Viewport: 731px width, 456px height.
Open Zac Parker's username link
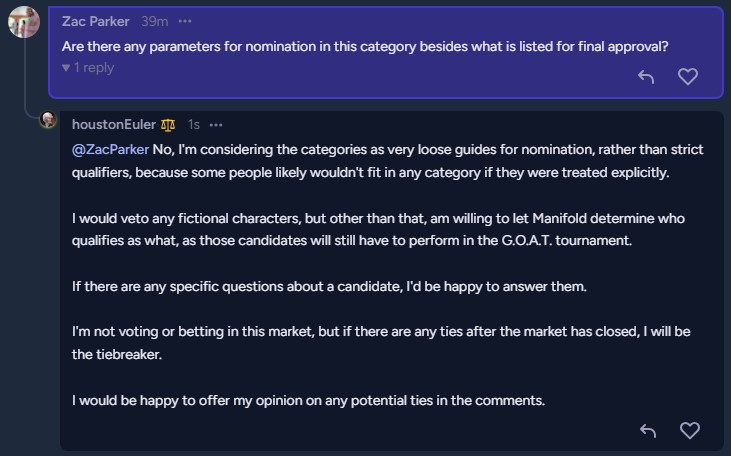click(96, 21)
